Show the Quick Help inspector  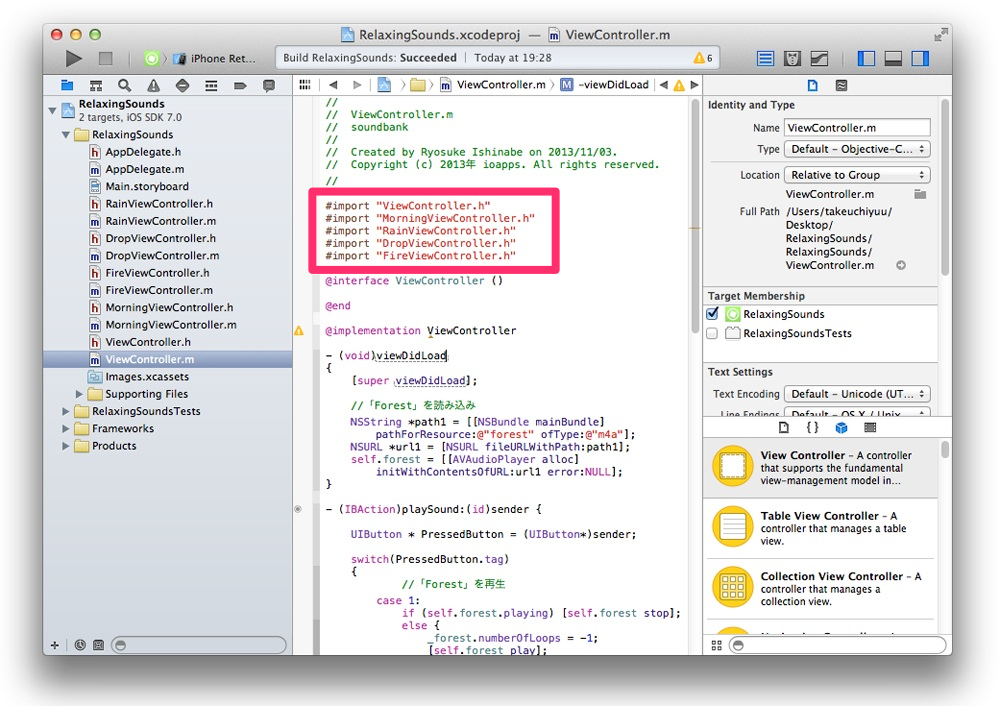841,86
